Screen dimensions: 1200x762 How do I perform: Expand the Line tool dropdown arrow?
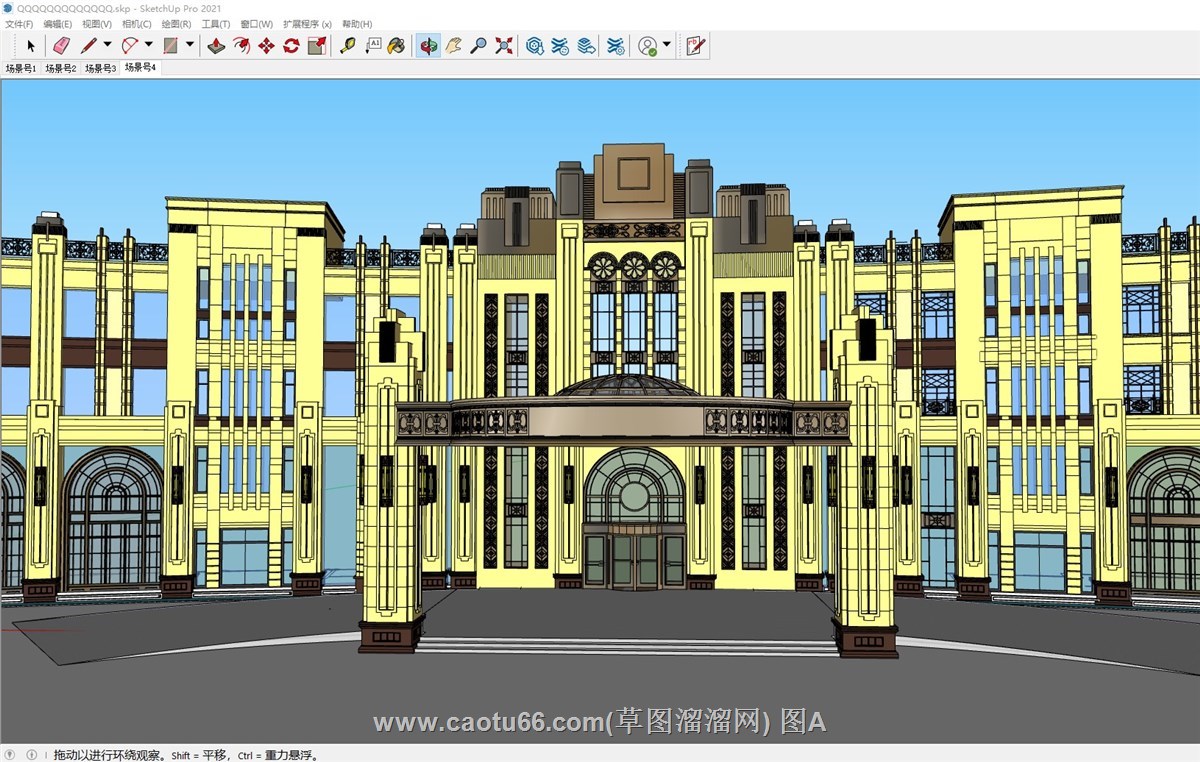(x=107, y=45)
